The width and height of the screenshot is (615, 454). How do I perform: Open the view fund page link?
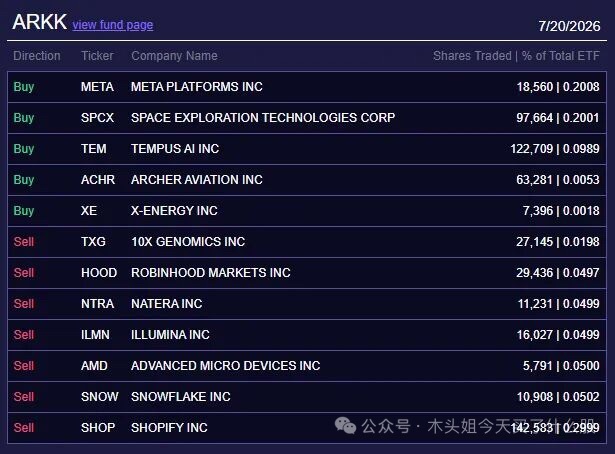(x=113, y=25)
